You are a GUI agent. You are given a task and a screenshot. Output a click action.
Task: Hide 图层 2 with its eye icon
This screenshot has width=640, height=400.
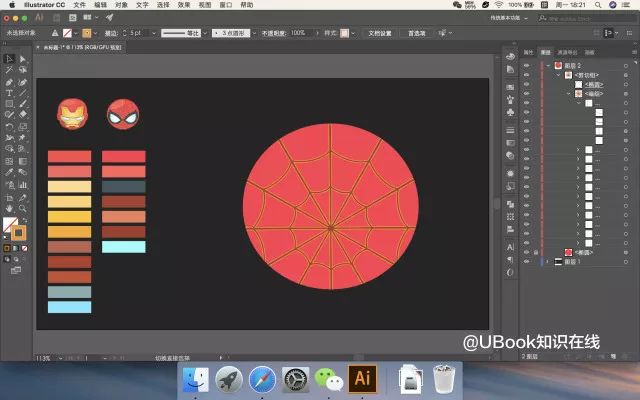pyautogui.click(x=527, y=66)
